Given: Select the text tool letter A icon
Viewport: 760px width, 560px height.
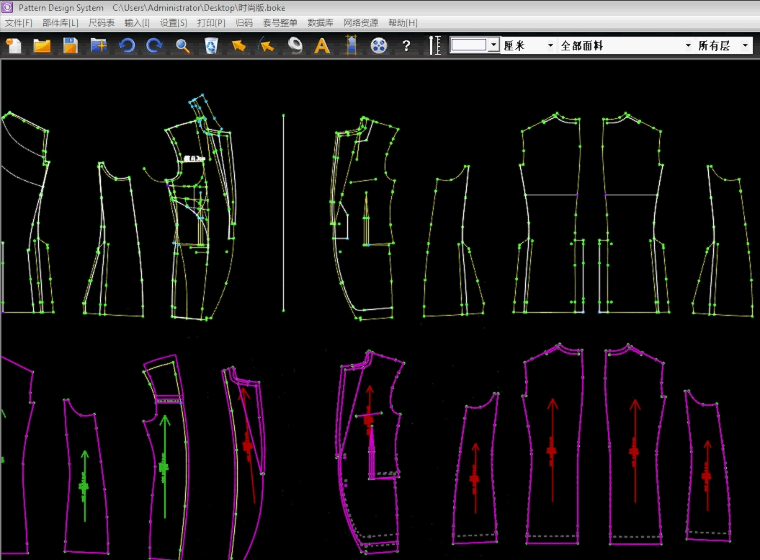Looking at the screenshot, I should 321,45.
